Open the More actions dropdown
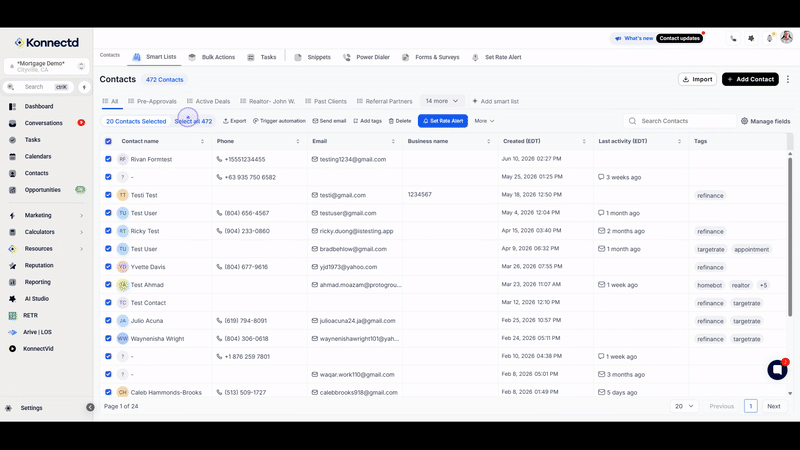800x450 pixels. click(x=484, y=121)
